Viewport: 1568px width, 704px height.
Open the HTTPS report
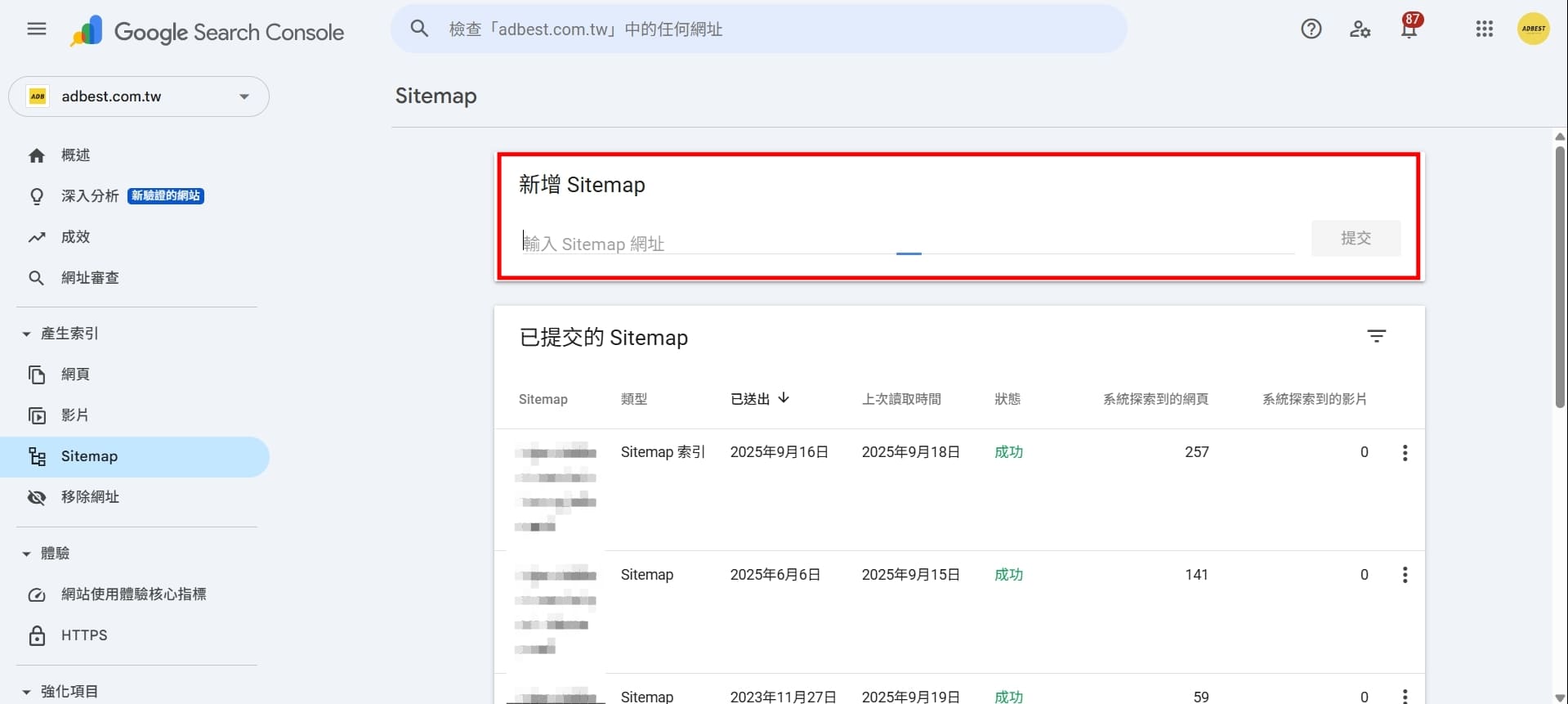click(x=84, y=635)
